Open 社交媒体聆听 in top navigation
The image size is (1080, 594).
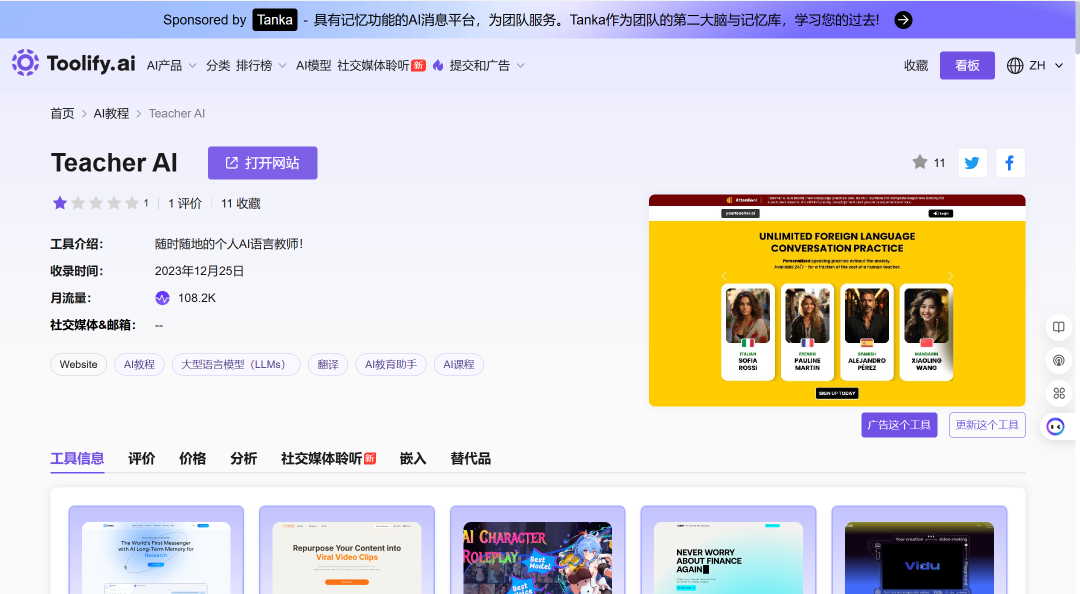[x=381, y=65]
